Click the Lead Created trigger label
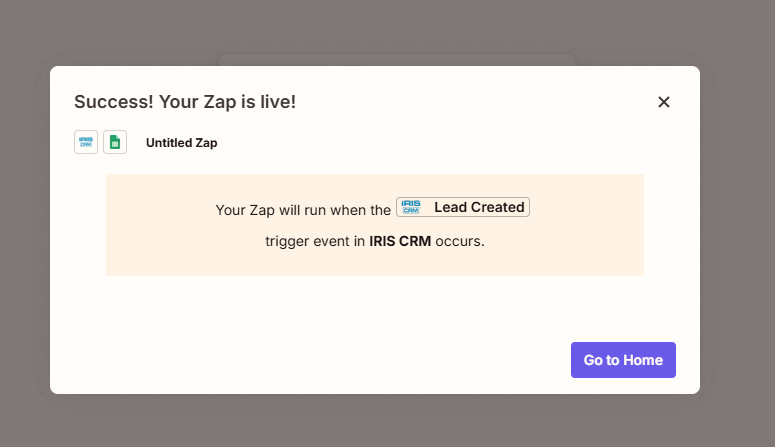This screenshot has height=447, width=775. click(x=479, y=207)
